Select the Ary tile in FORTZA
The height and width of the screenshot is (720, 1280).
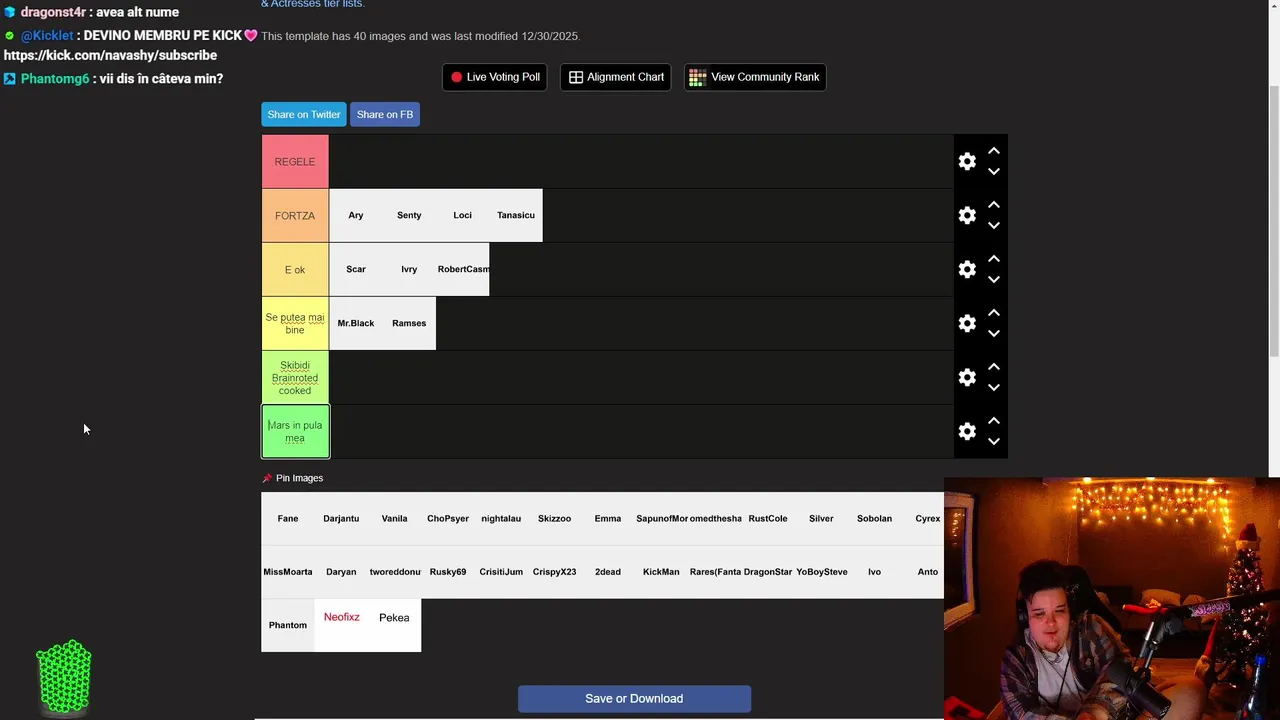(356, 215)
